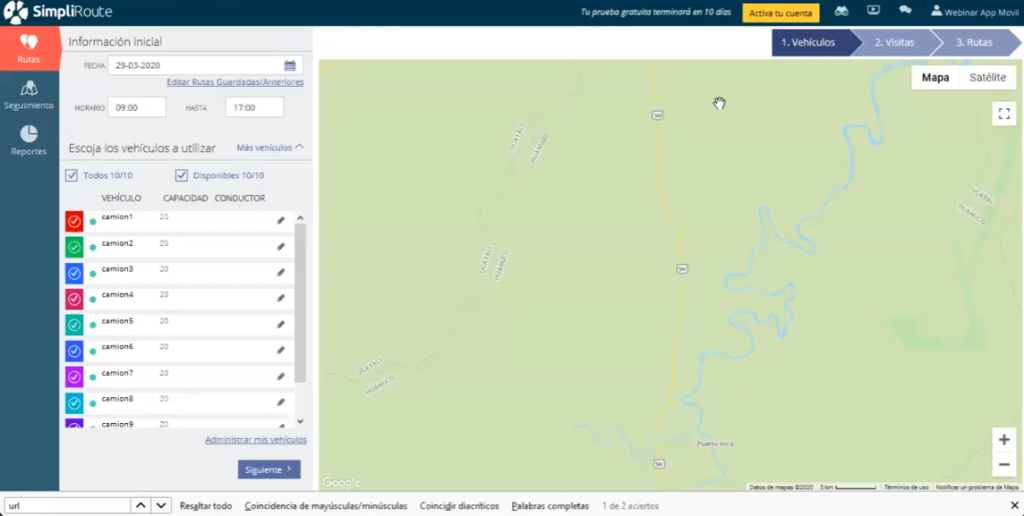Screen dimensions: 1024x516
Task: Close the find bar
Action: point(1014,506)
